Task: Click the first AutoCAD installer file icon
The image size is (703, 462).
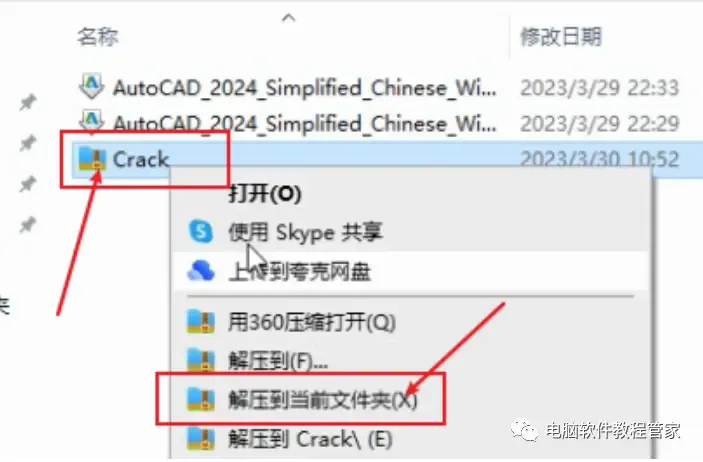Action: [x=92, y=86]
